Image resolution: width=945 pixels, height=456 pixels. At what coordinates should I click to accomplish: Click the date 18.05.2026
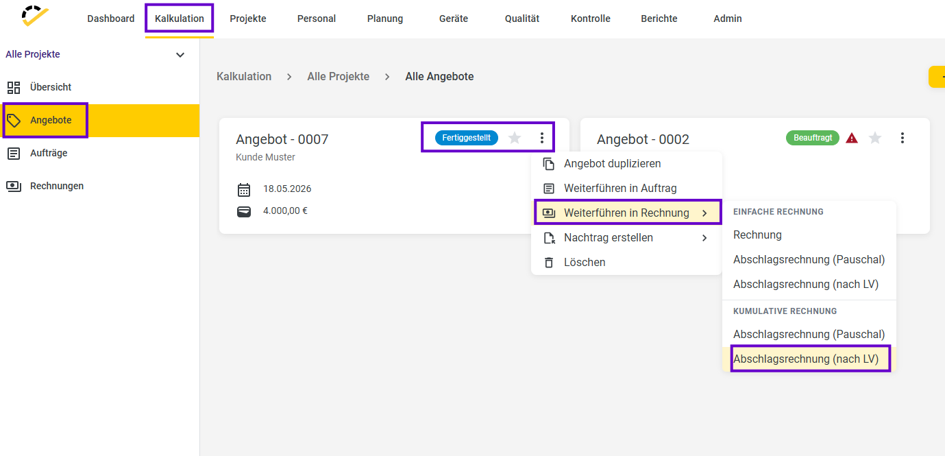pyautogui.click(x=287, y=189)
